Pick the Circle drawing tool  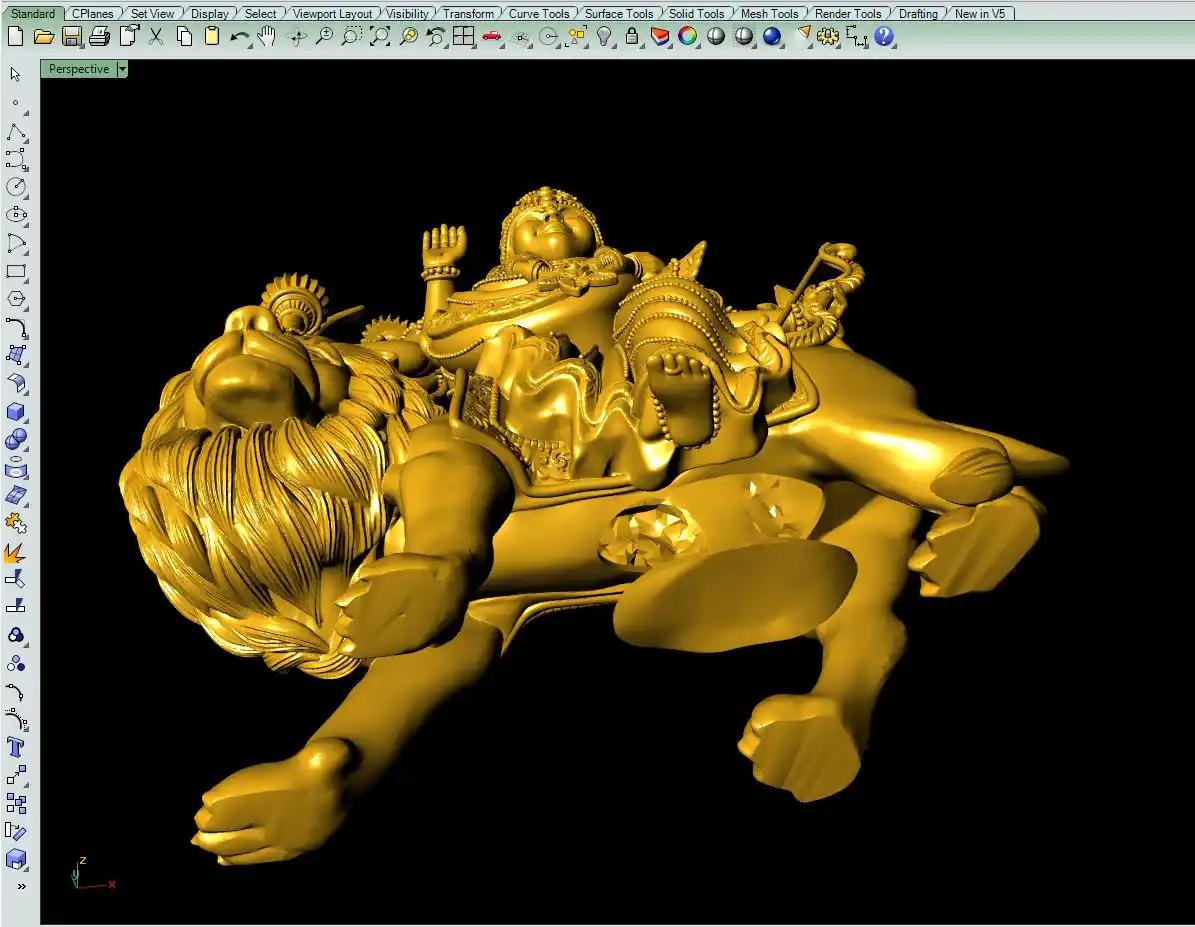[16, 187]
